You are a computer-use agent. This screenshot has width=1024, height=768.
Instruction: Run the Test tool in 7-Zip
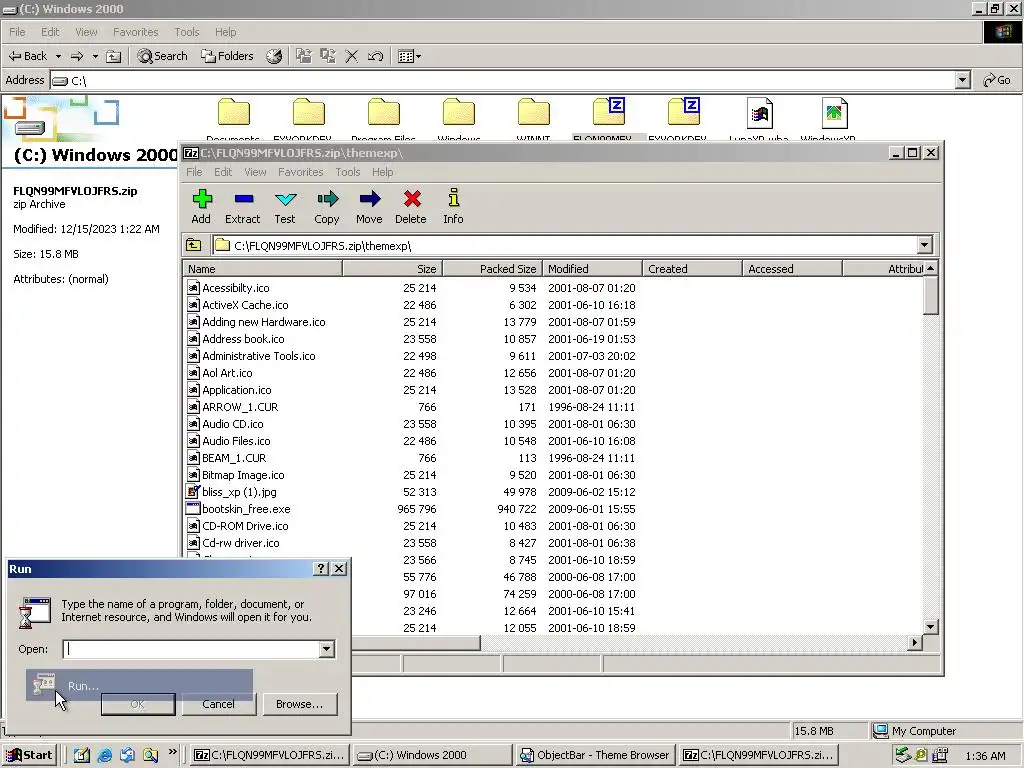point(285,206)
